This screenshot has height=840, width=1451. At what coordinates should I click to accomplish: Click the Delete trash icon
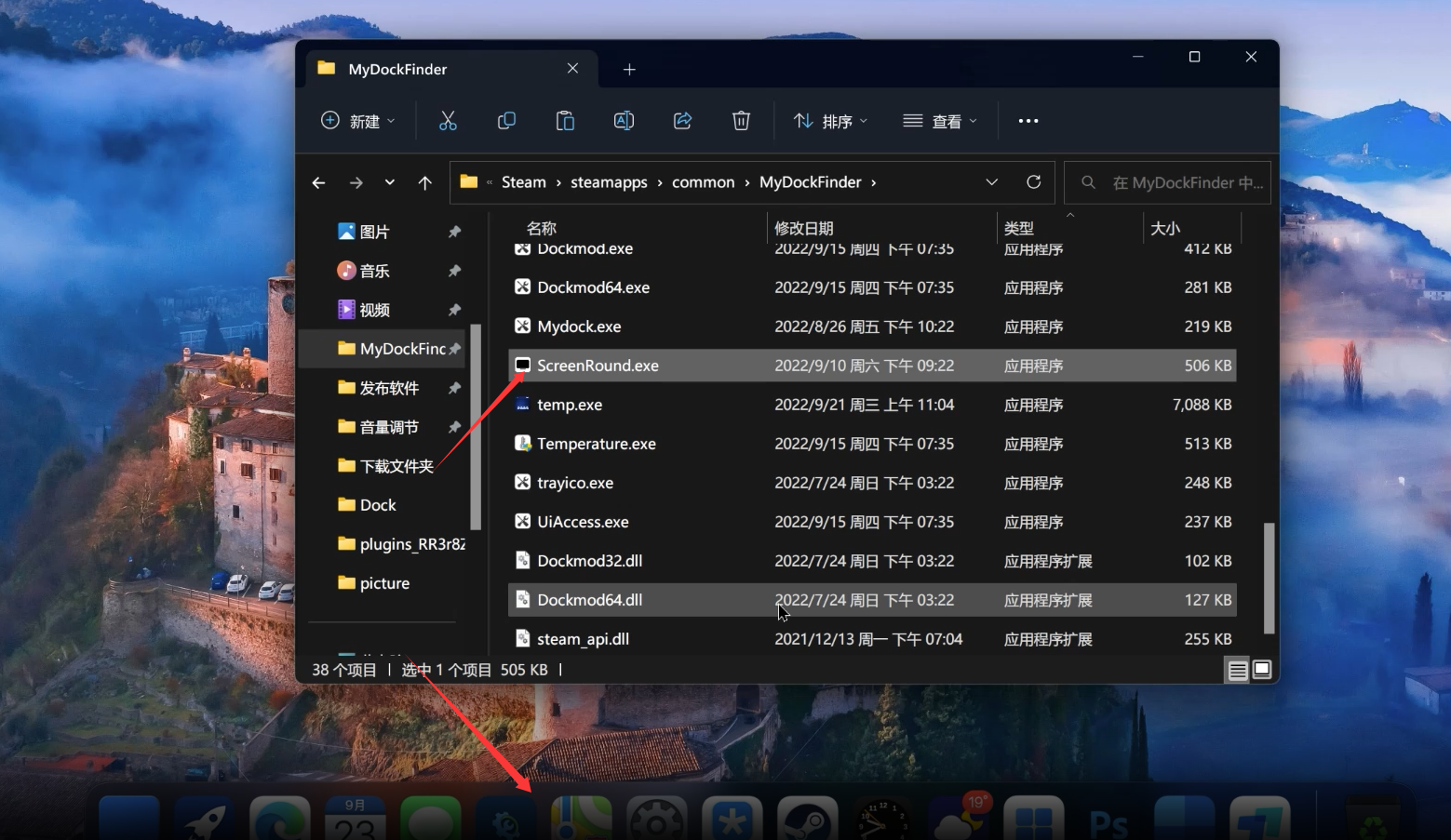(x=741, y=121)
